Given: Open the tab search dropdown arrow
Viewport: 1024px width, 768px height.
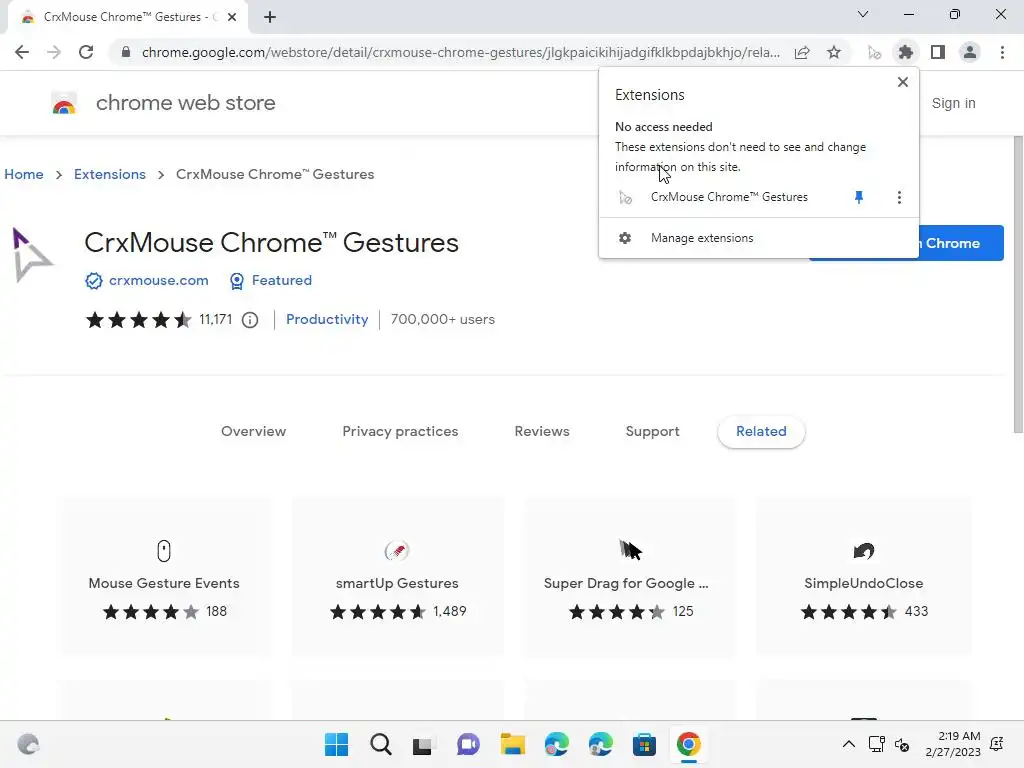Looking at the screenshot, I should (863, 14).
